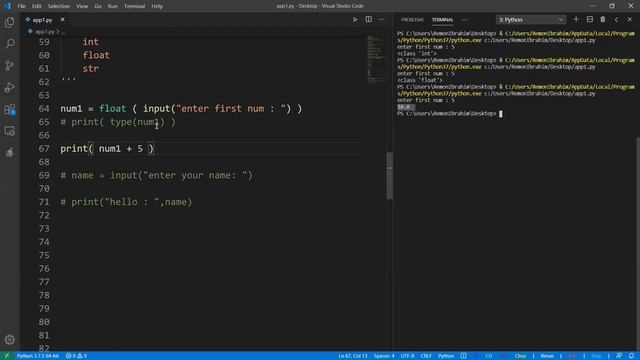Image resolution: width=640 pixels, height=360 pixels.
Task: Open the Help menu
Action: [157, 6]
